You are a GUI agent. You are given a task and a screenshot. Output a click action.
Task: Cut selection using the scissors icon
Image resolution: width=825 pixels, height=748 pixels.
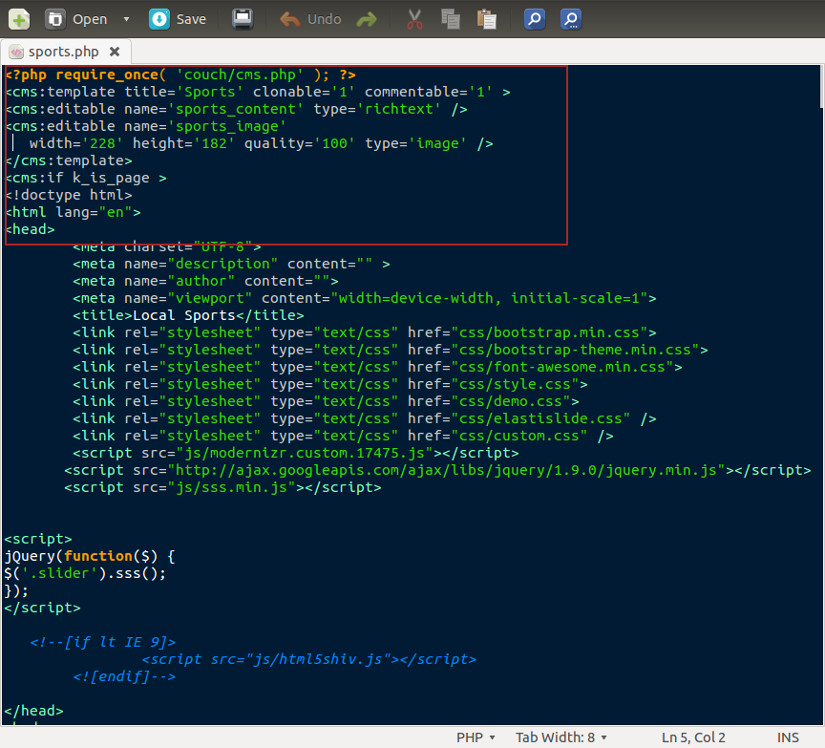415,19
